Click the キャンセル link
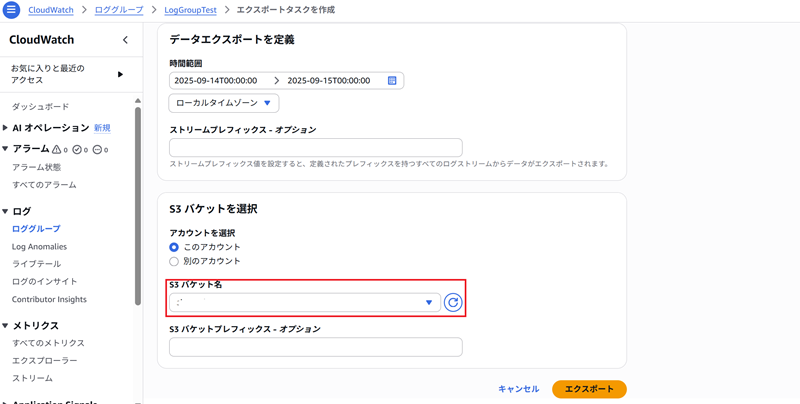Image resolution: width=800 pixels, height=404 pixels. coord(518,389)
